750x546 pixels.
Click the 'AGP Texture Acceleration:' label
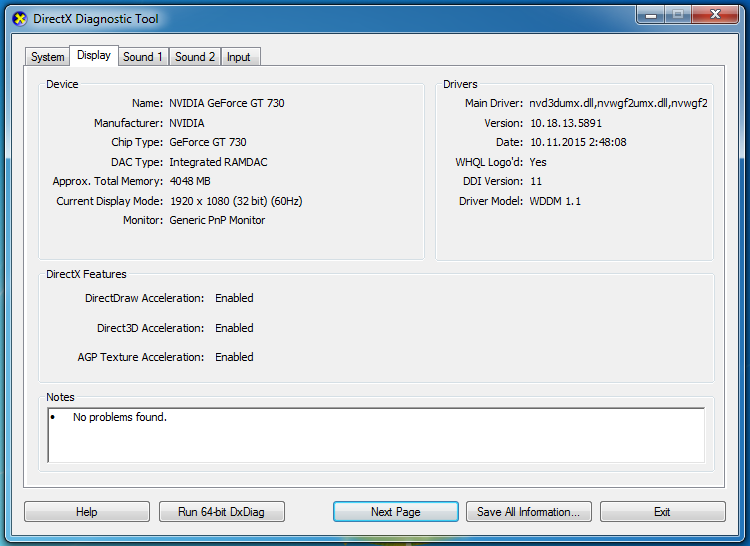[x=141, y=357]
